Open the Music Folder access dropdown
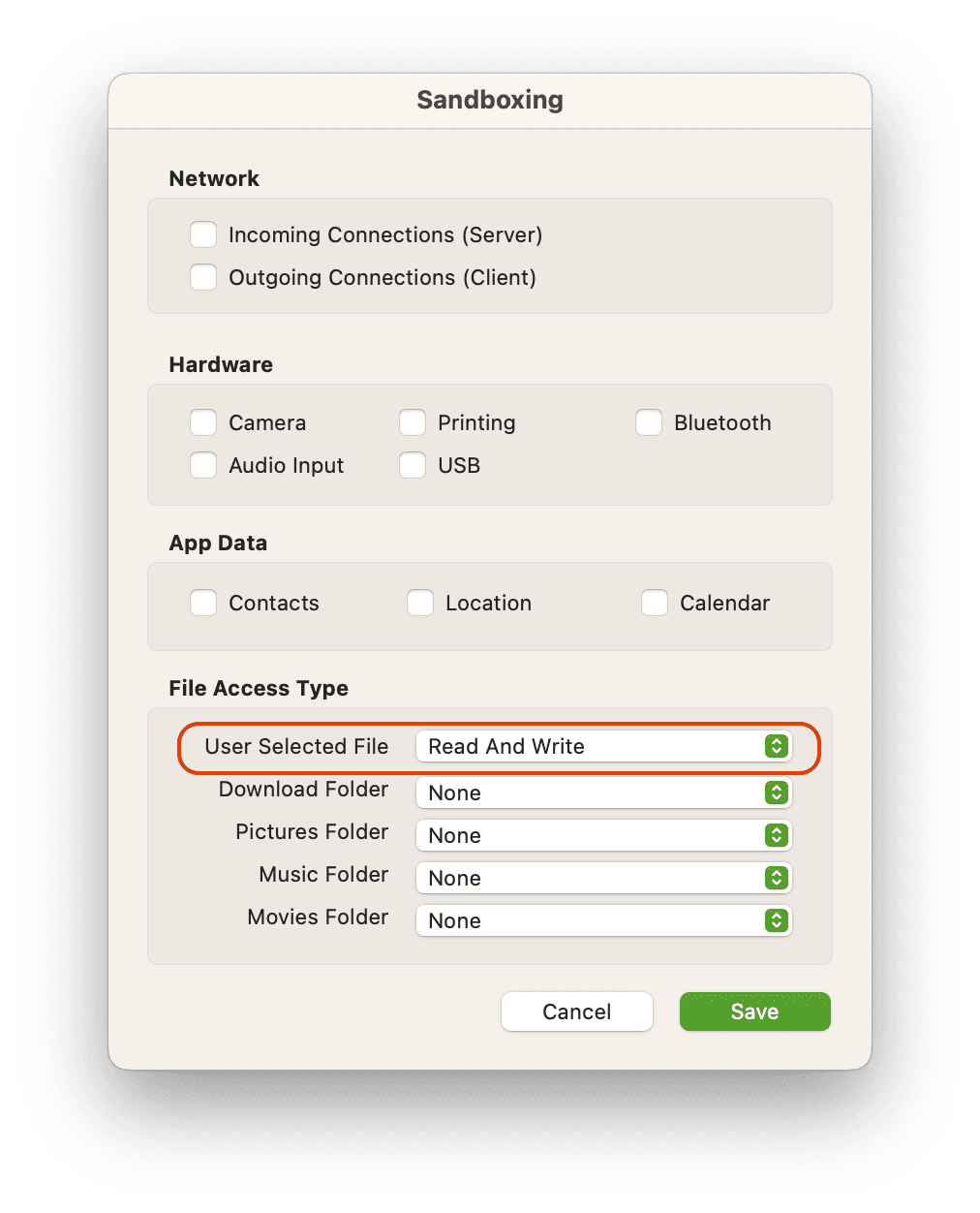Image resolution: width=980 pixels, height=1213 pixels. click(602, 878)
